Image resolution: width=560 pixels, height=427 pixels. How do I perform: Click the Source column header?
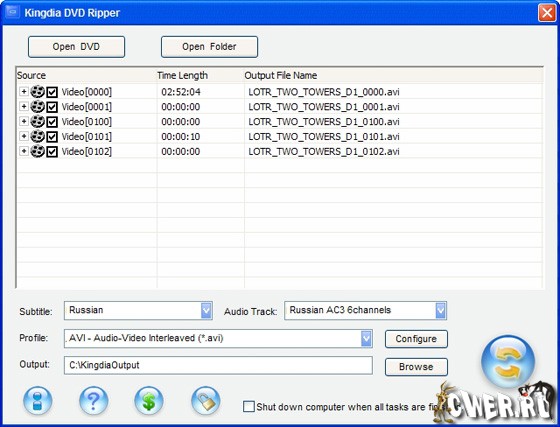pos(86,75)
